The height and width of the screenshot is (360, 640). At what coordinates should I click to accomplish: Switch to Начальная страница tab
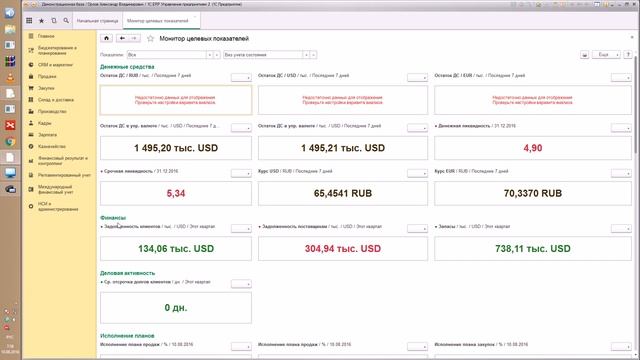(98, 21)
